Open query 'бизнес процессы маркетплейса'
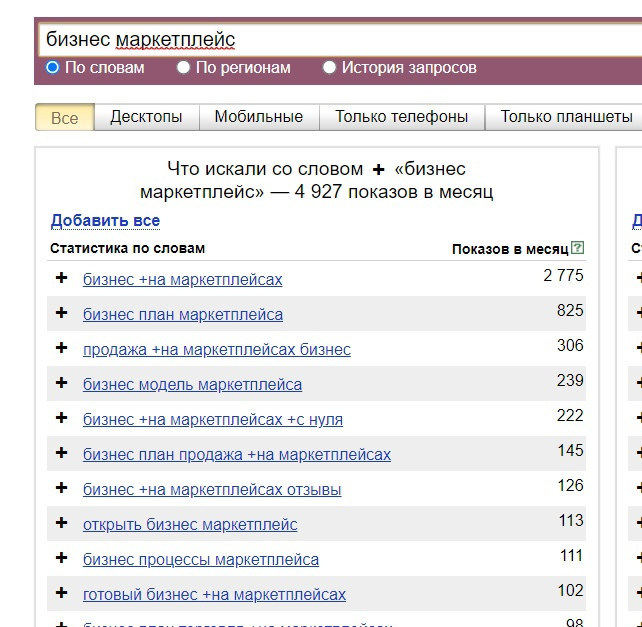 pyautogui.click(x=201, y=560)
